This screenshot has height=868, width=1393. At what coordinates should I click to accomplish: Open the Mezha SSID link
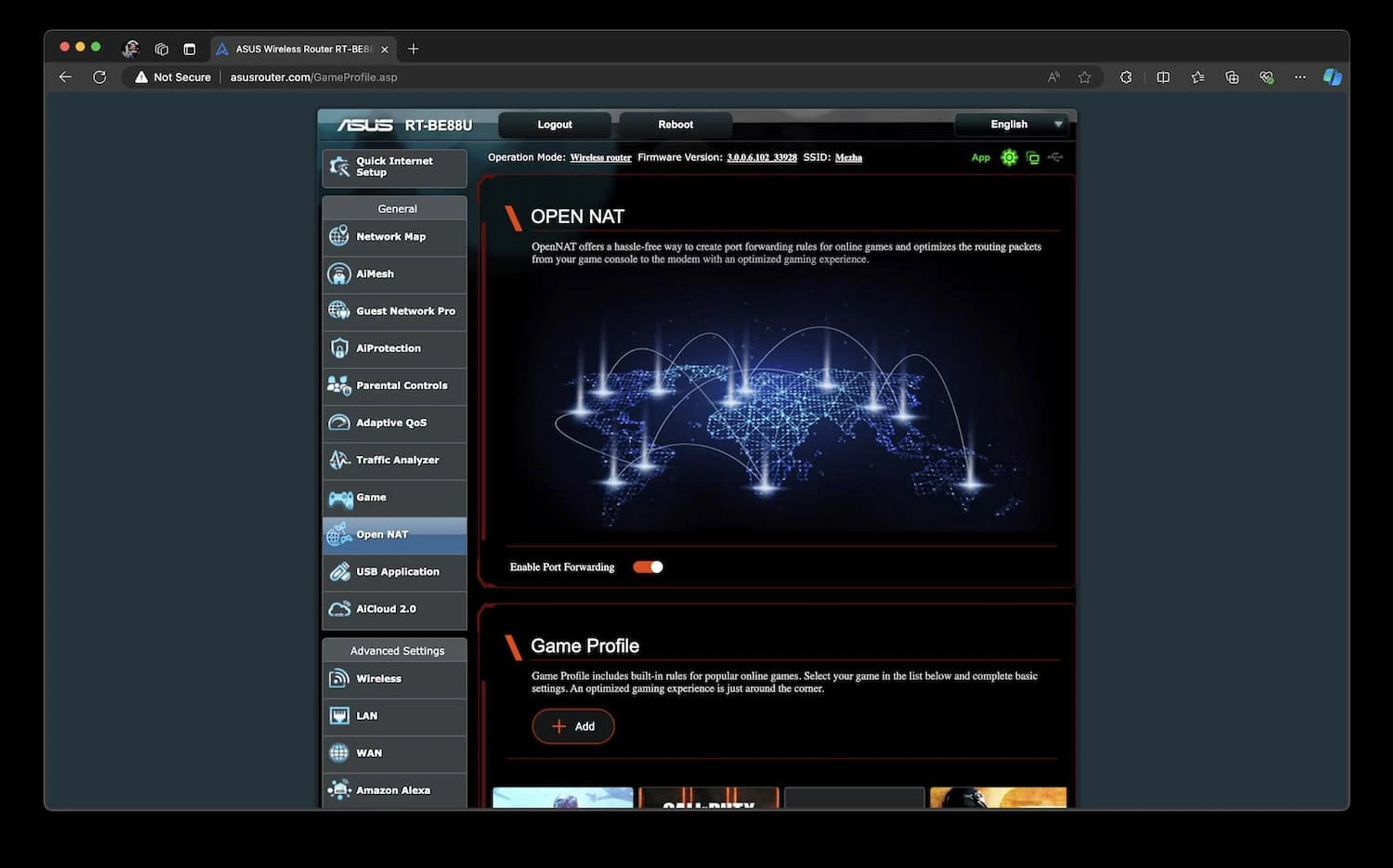point(848,157)
